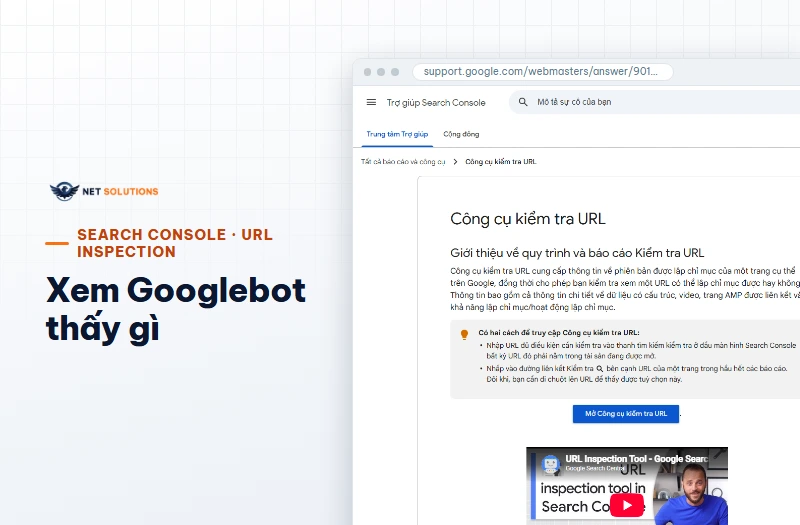Screen dimensions: 800x525
Task: Click the breadcrumb chevron arrow
Action: point(455,162)
